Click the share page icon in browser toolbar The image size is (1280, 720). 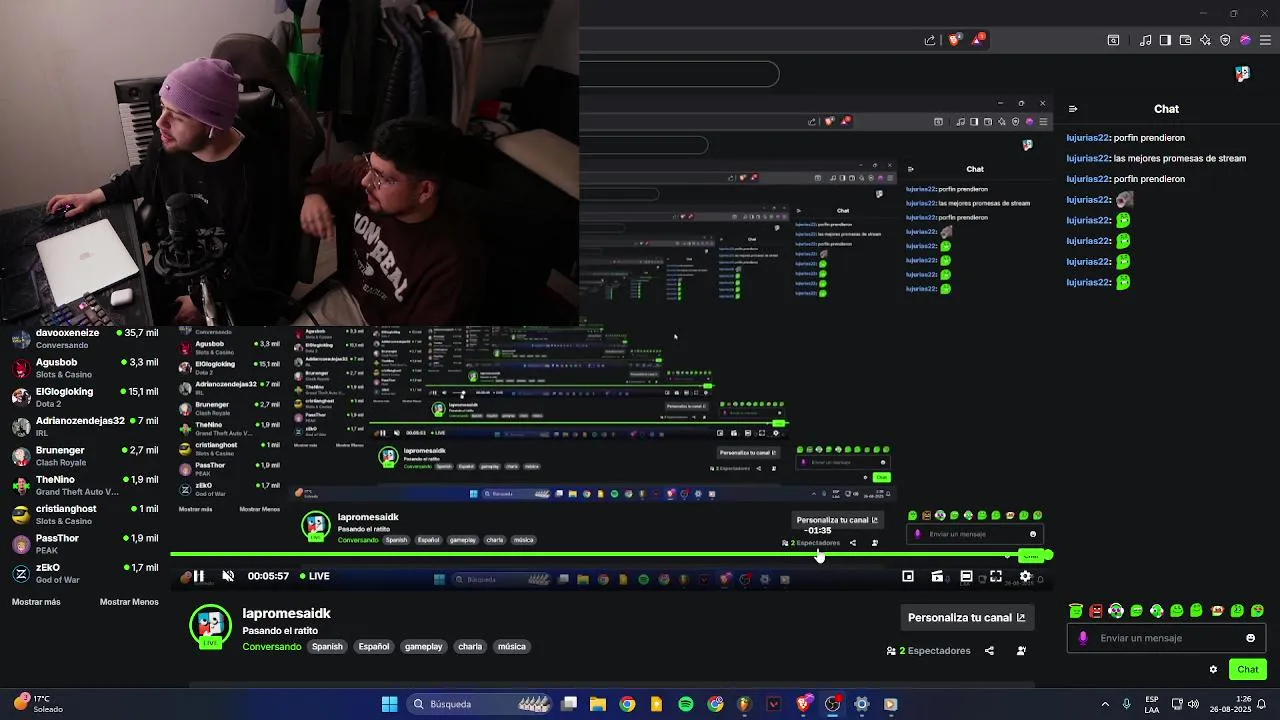pos(930,41)
